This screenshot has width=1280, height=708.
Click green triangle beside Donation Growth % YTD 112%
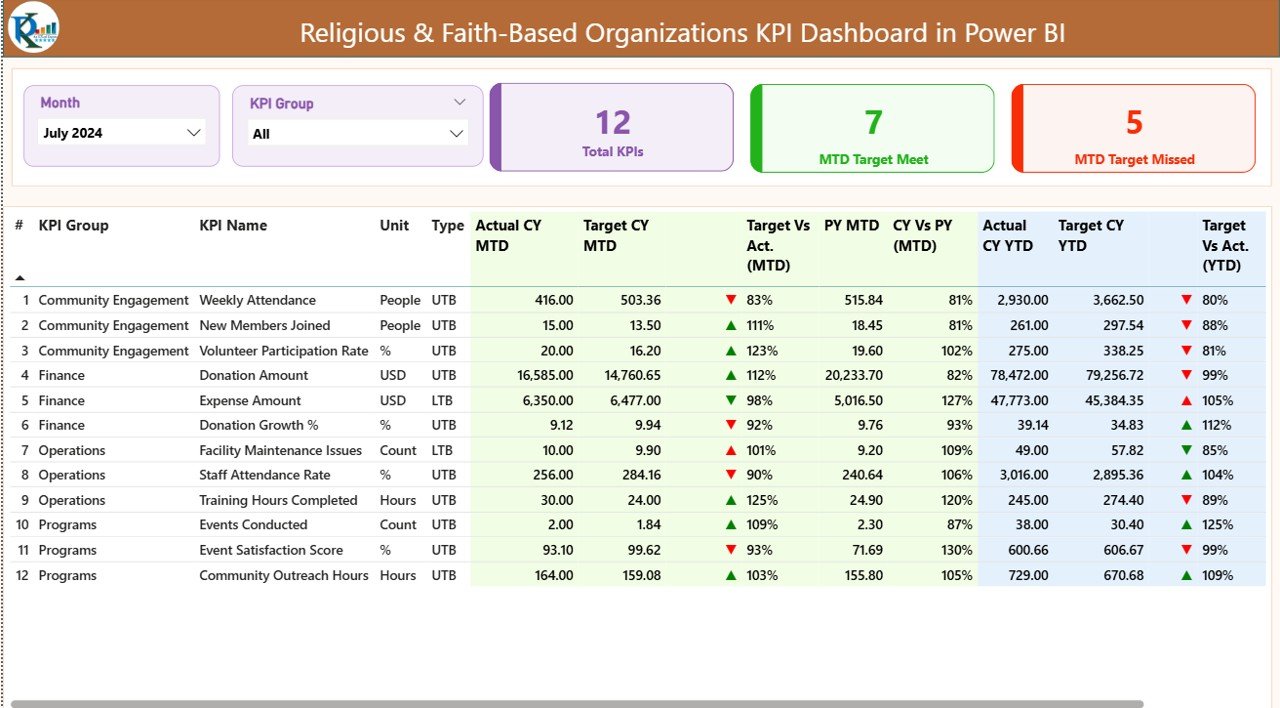[1186, 424]
